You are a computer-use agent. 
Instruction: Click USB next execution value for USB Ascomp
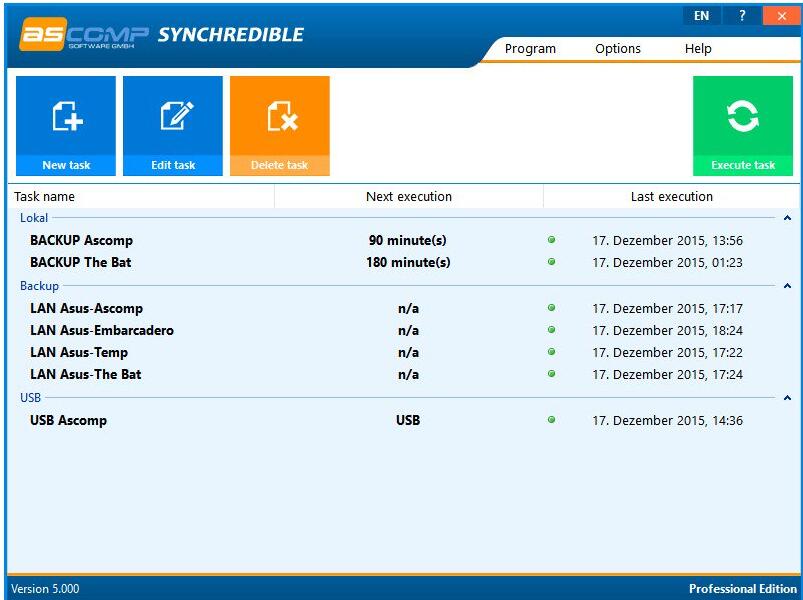pyautogui.click(x=408, y=420)
